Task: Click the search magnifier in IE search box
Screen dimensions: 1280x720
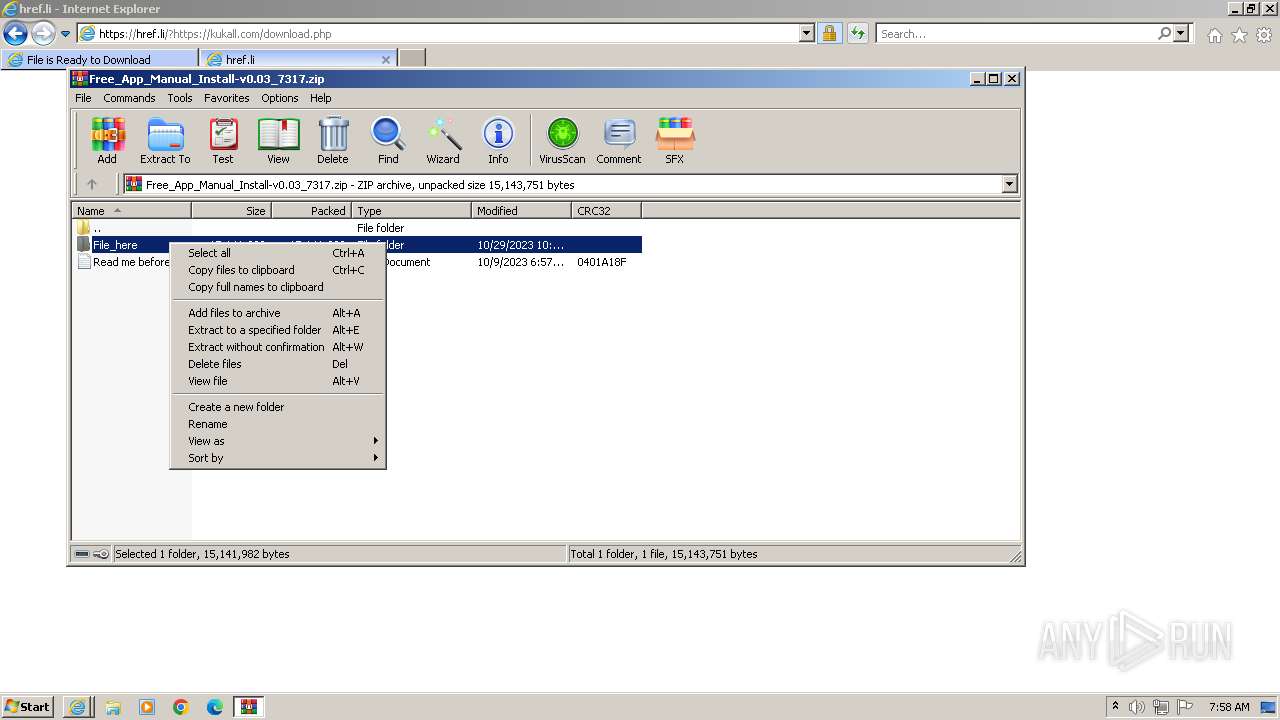Action: tap(1164, 34)
